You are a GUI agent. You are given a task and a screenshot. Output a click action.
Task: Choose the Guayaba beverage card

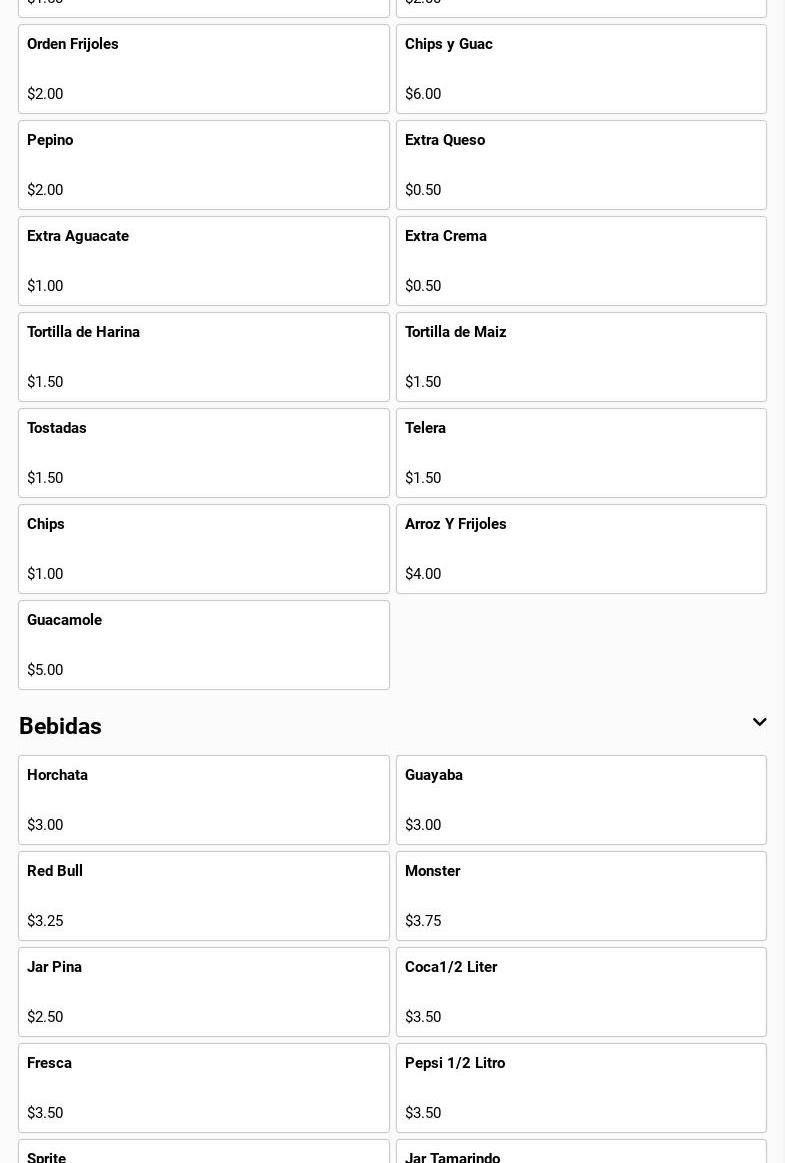pos(581,799)
